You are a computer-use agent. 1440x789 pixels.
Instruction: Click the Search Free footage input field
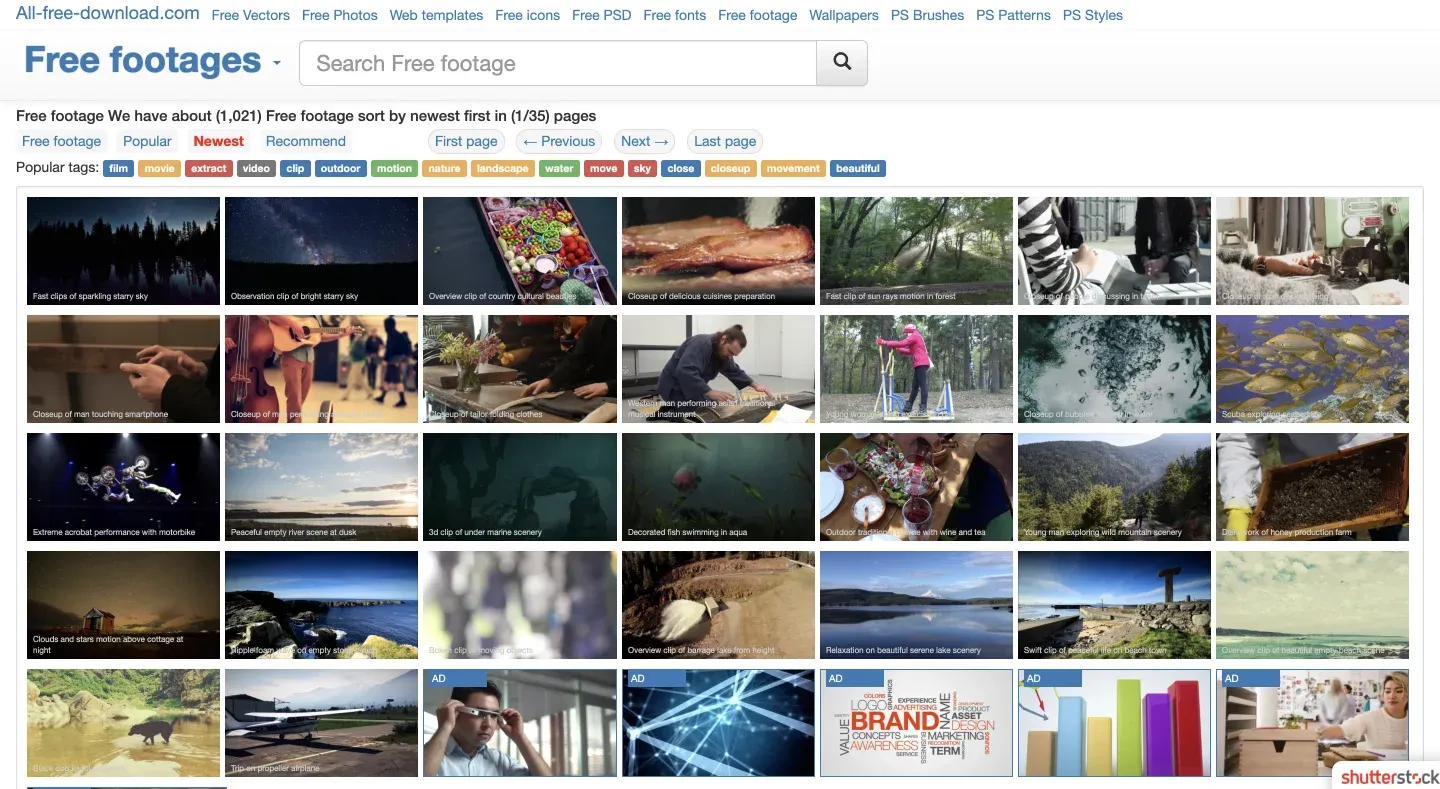pos(558,63)
